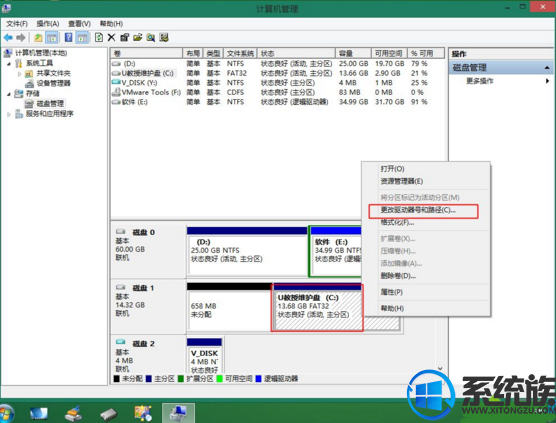The width and height of the screenshot is (556, 423).
Task: Open the 帮助(H) menu
Action: 111,24
